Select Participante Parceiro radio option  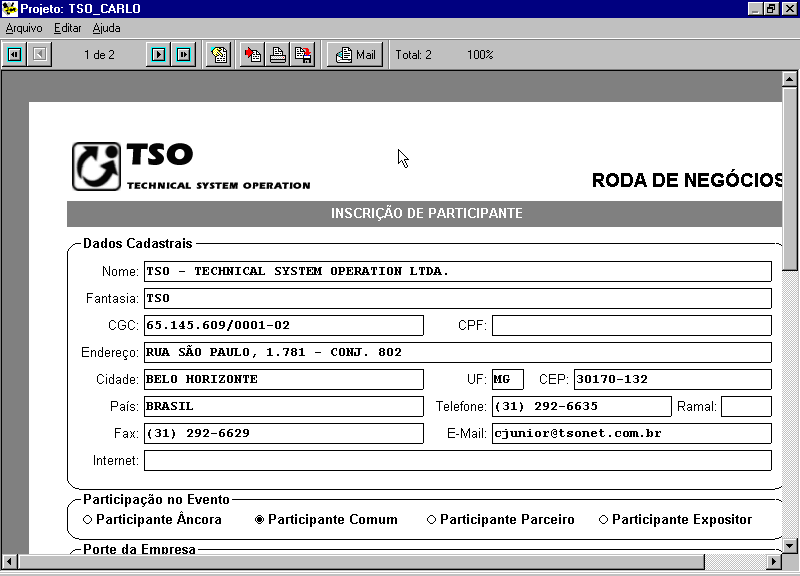432,520
